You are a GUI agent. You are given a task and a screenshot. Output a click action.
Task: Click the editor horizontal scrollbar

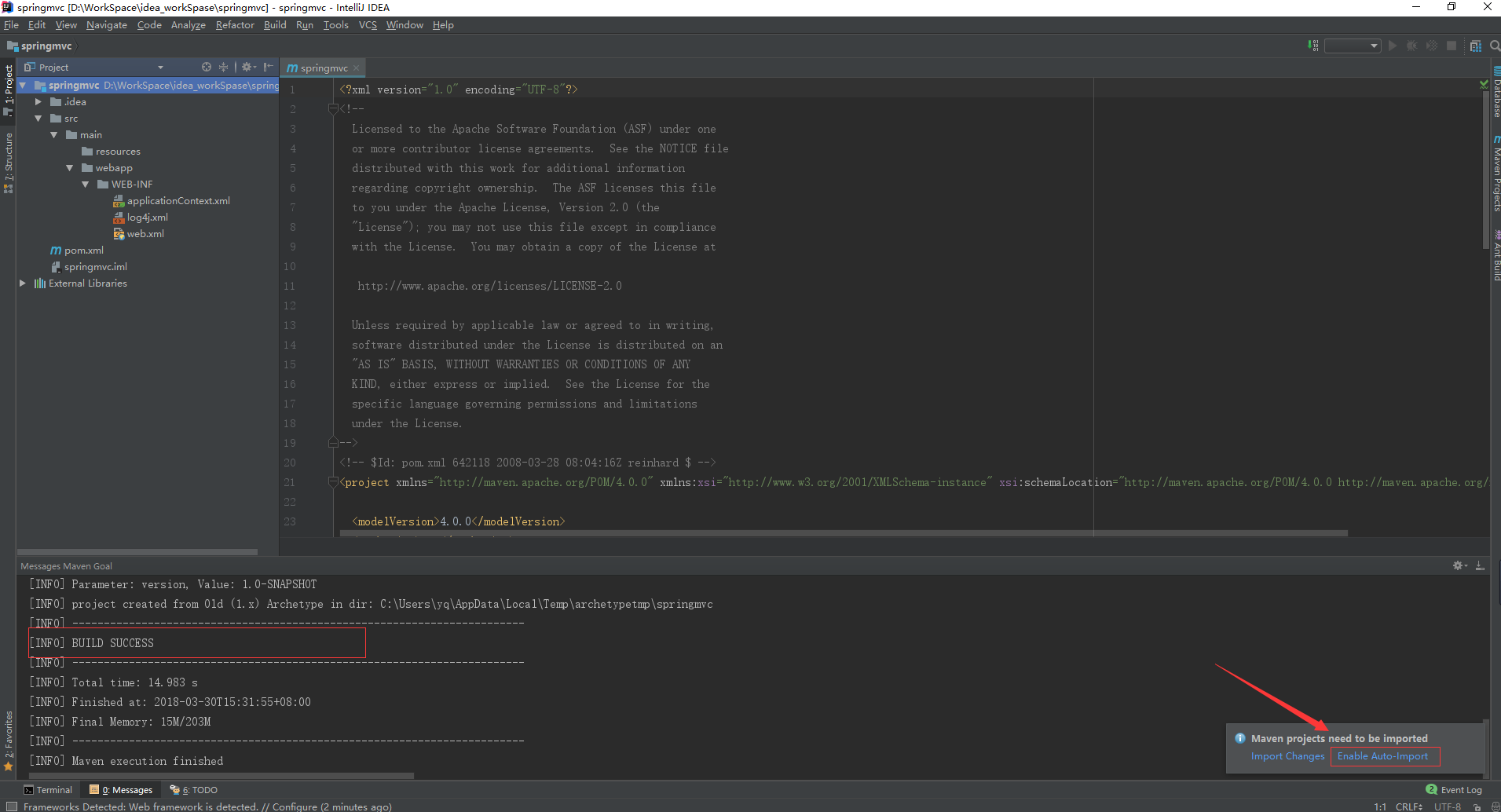(x=844, y=533)
